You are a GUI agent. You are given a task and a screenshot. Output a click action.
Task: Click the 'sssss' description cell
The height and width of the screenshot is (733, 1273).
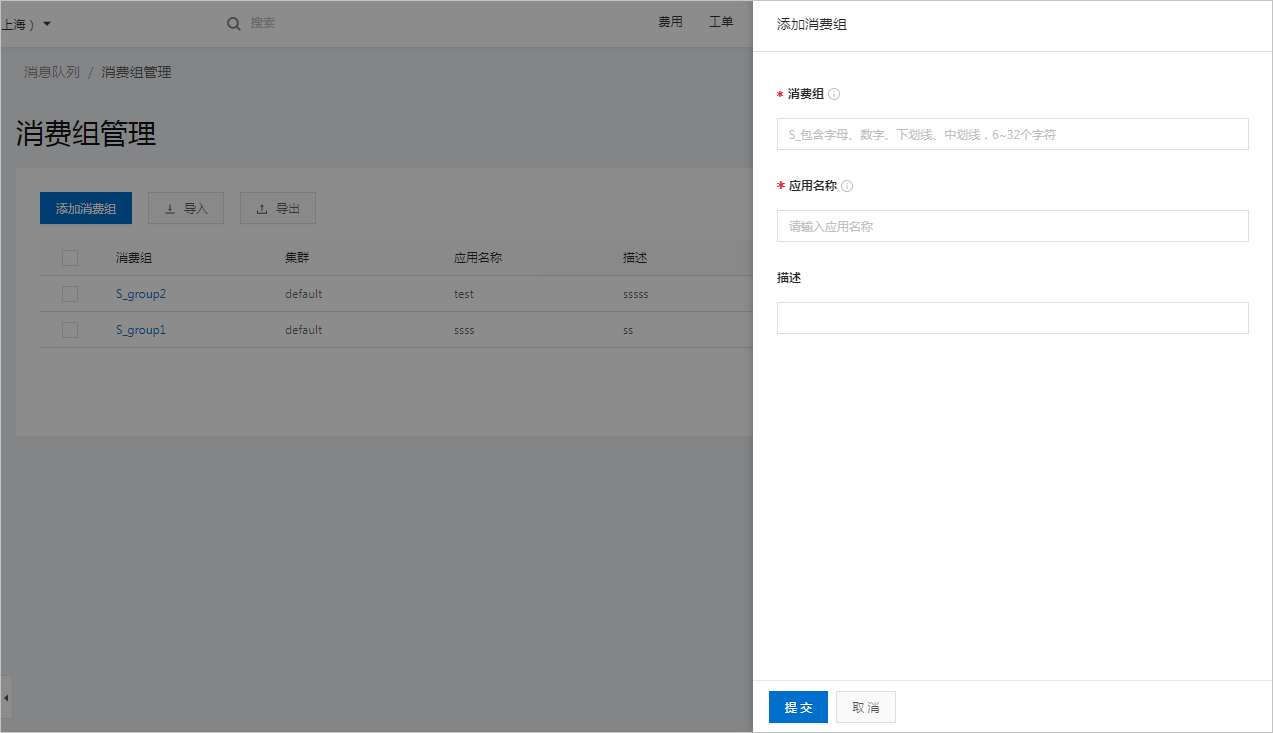[636, 294]
